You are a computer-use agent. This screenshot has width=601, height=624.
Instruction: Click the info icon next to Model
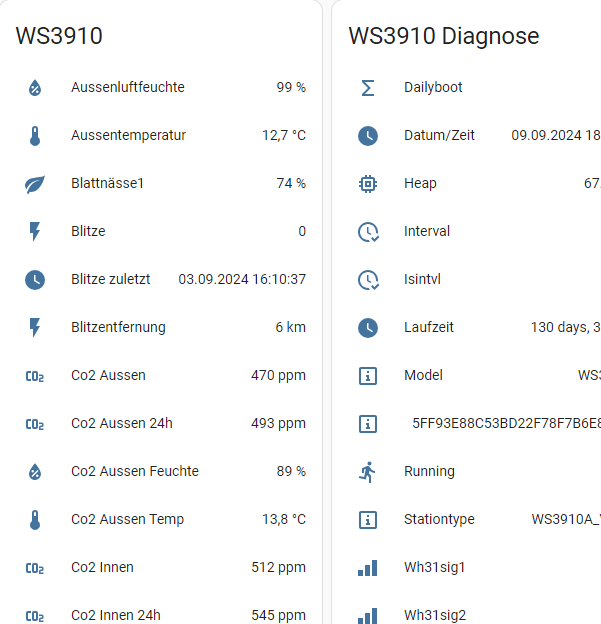tap(368, 376)
